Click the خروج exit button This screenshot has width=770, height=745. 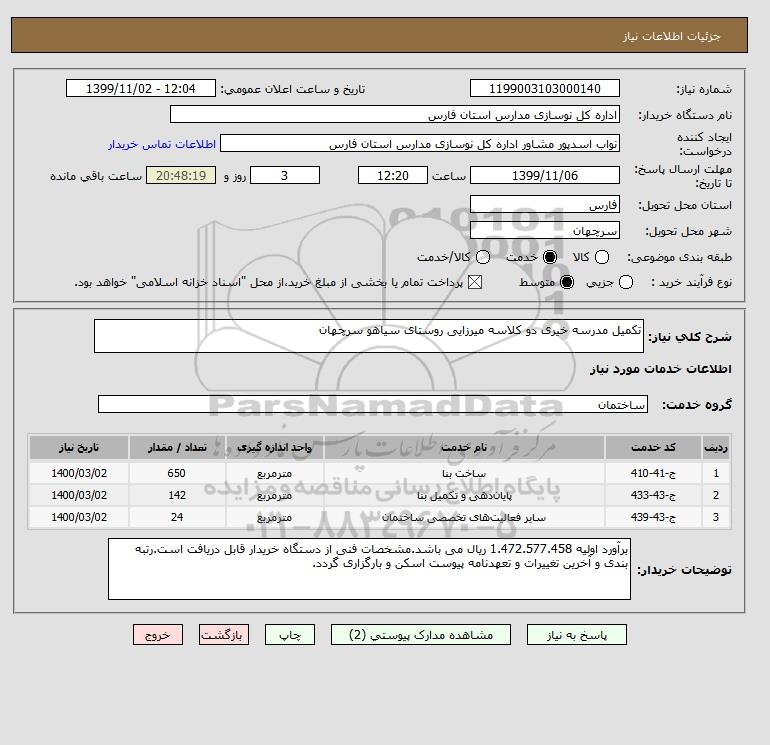158,635
